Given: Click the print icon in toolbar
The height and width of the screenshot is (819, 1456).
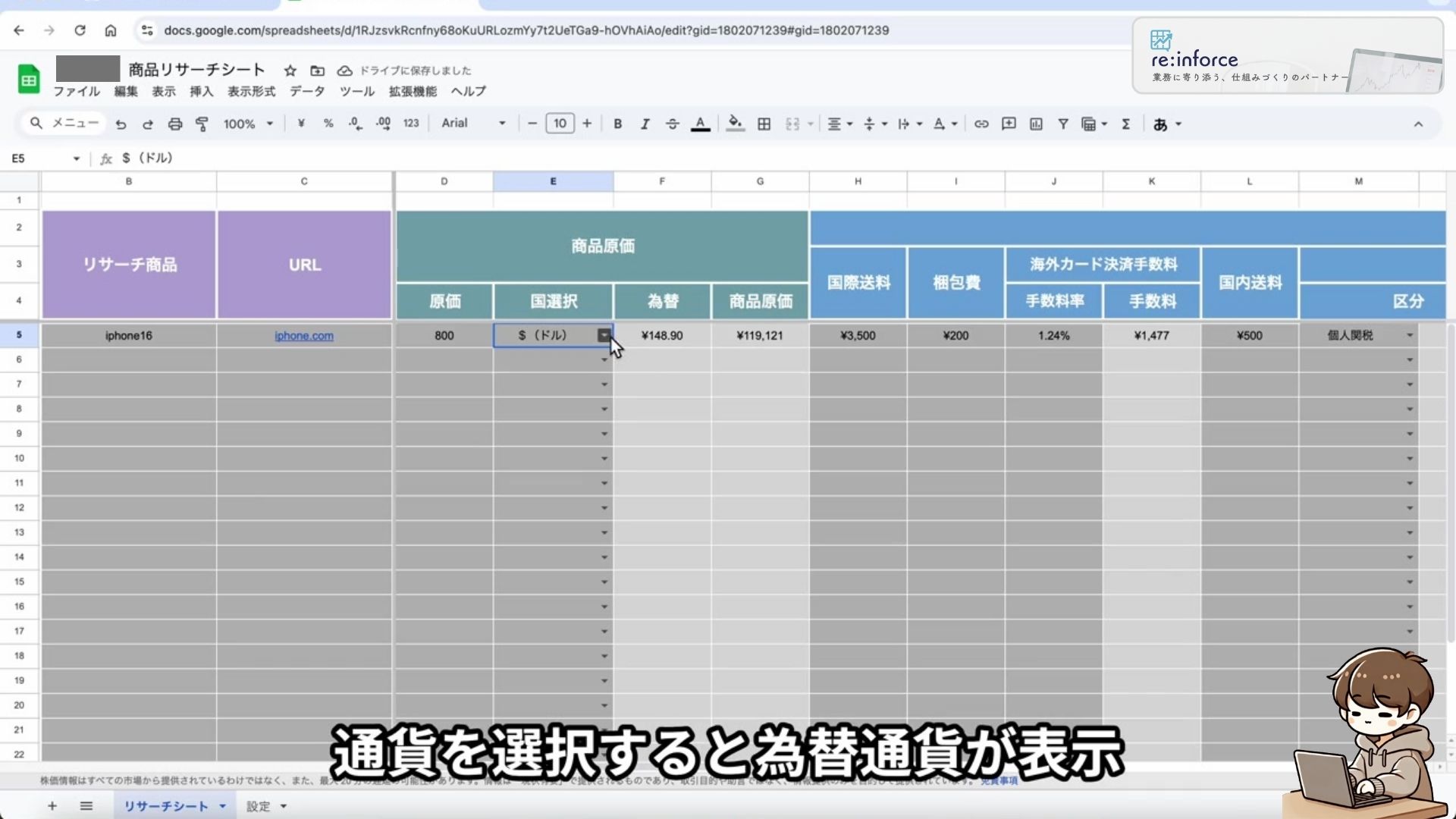Looking at the screenshot, I should pos(175,124).
